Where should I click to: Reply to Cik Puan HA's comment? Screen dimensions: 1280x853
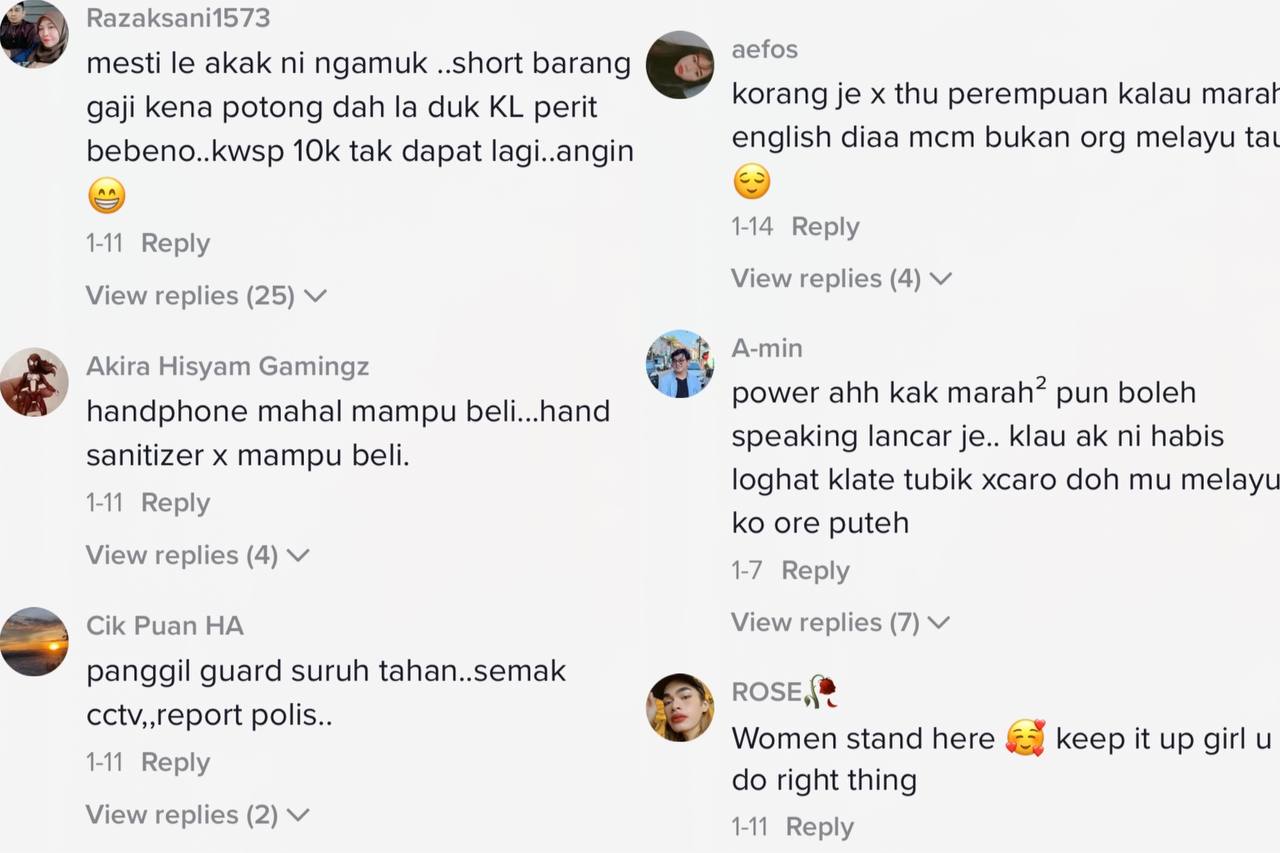[x=176, y=762]
